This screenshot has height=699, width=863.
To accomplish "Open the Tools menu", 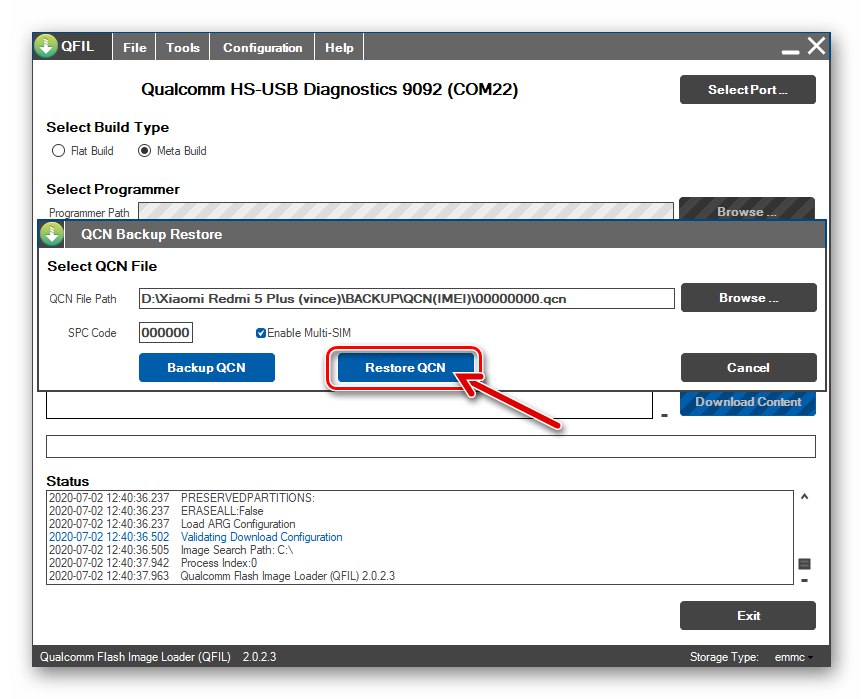I will (x=183, y=47).
